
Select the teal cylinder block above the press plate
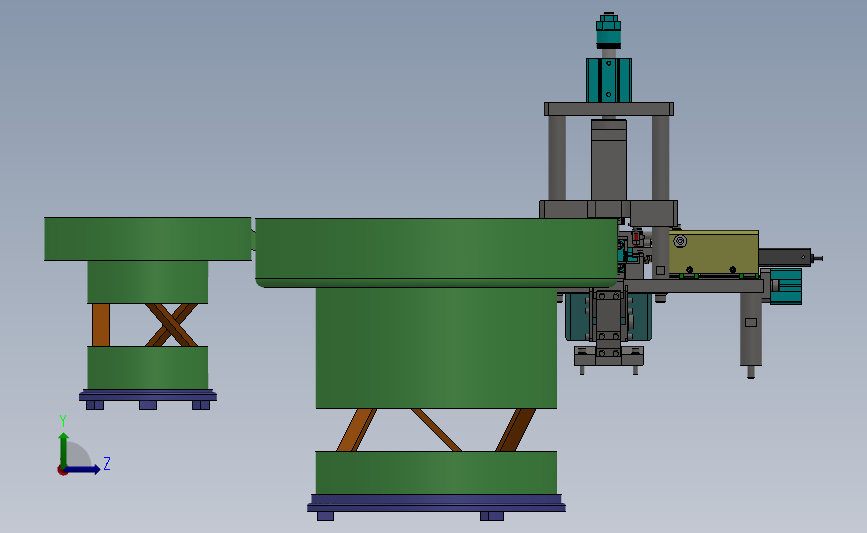609,80
